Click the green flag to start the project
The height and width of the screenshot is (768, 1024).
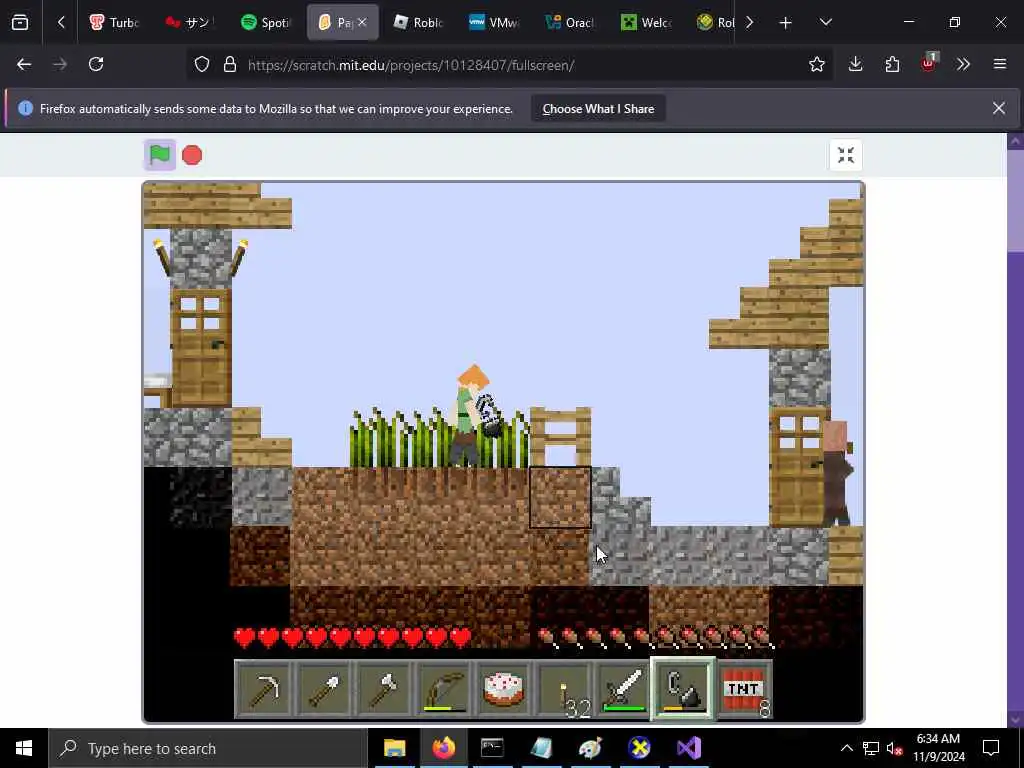pyautogui.click(x=160, y=155)
